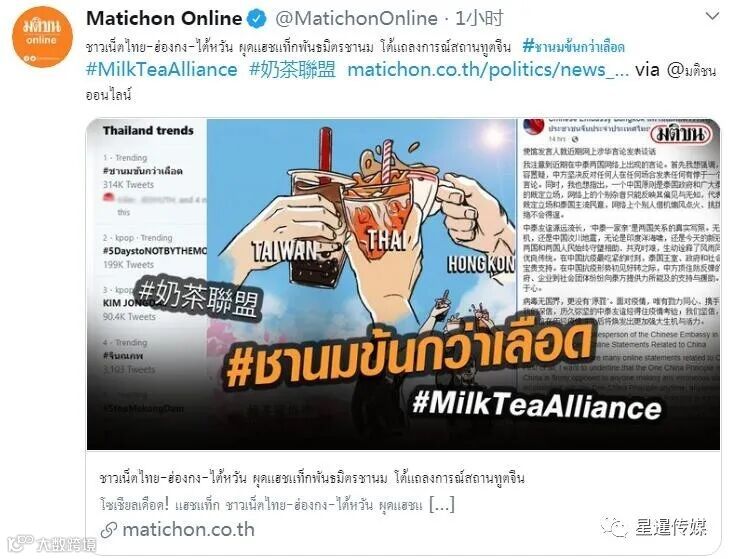Open the milk tea alliance card image

pos(403,284)
